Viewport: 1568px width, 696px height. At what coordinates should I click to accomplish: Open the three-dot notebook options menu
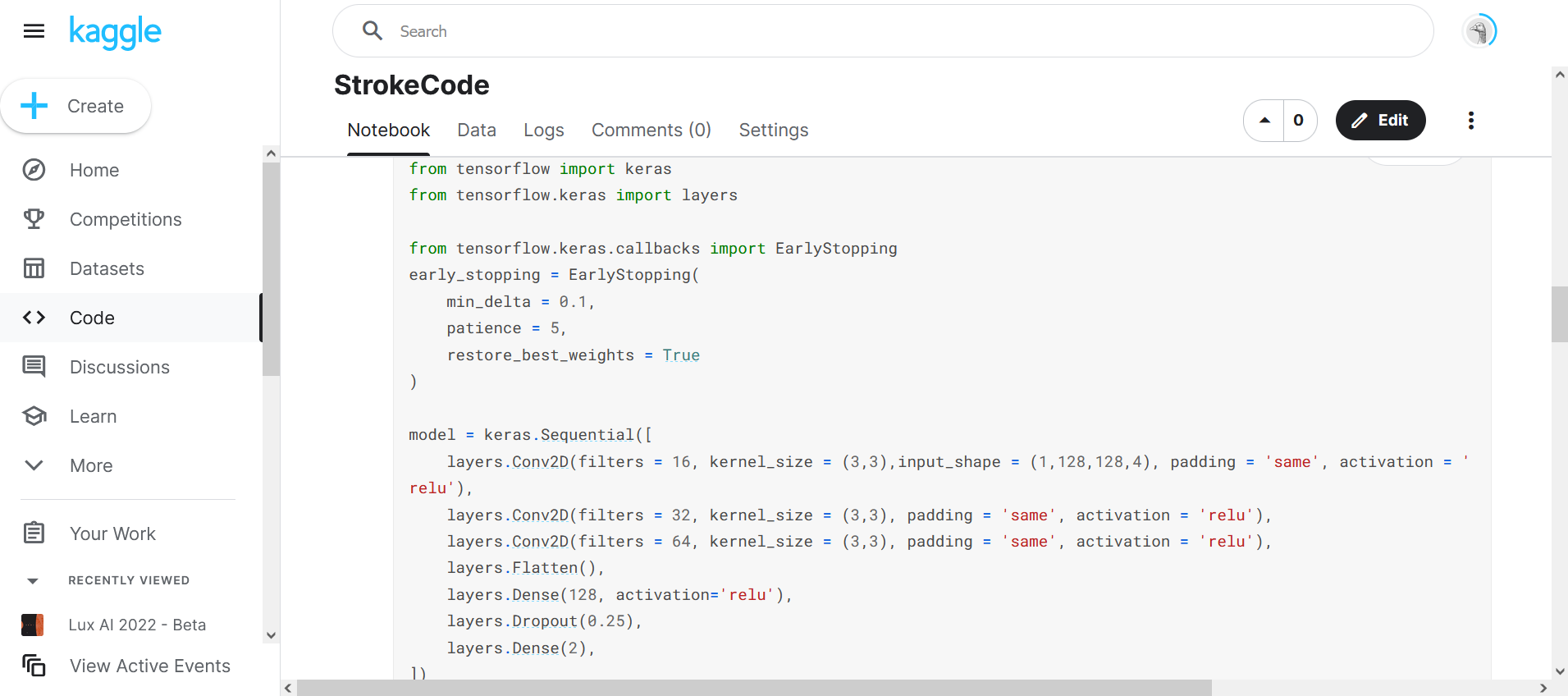click(x=1471, y=121)
